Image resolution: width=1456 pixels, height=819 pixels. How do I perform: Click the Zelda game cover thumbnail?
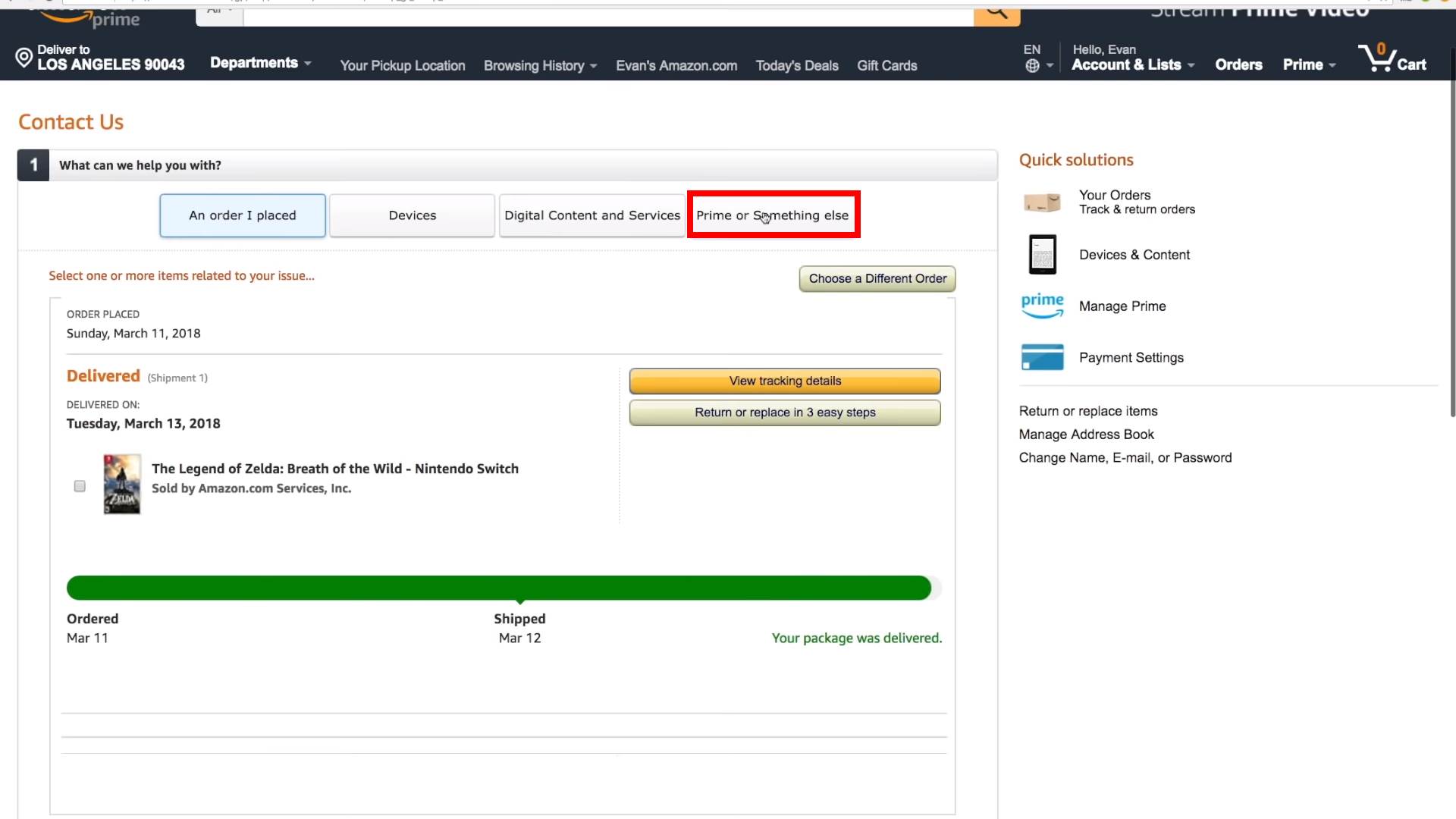tap(122, 484)
